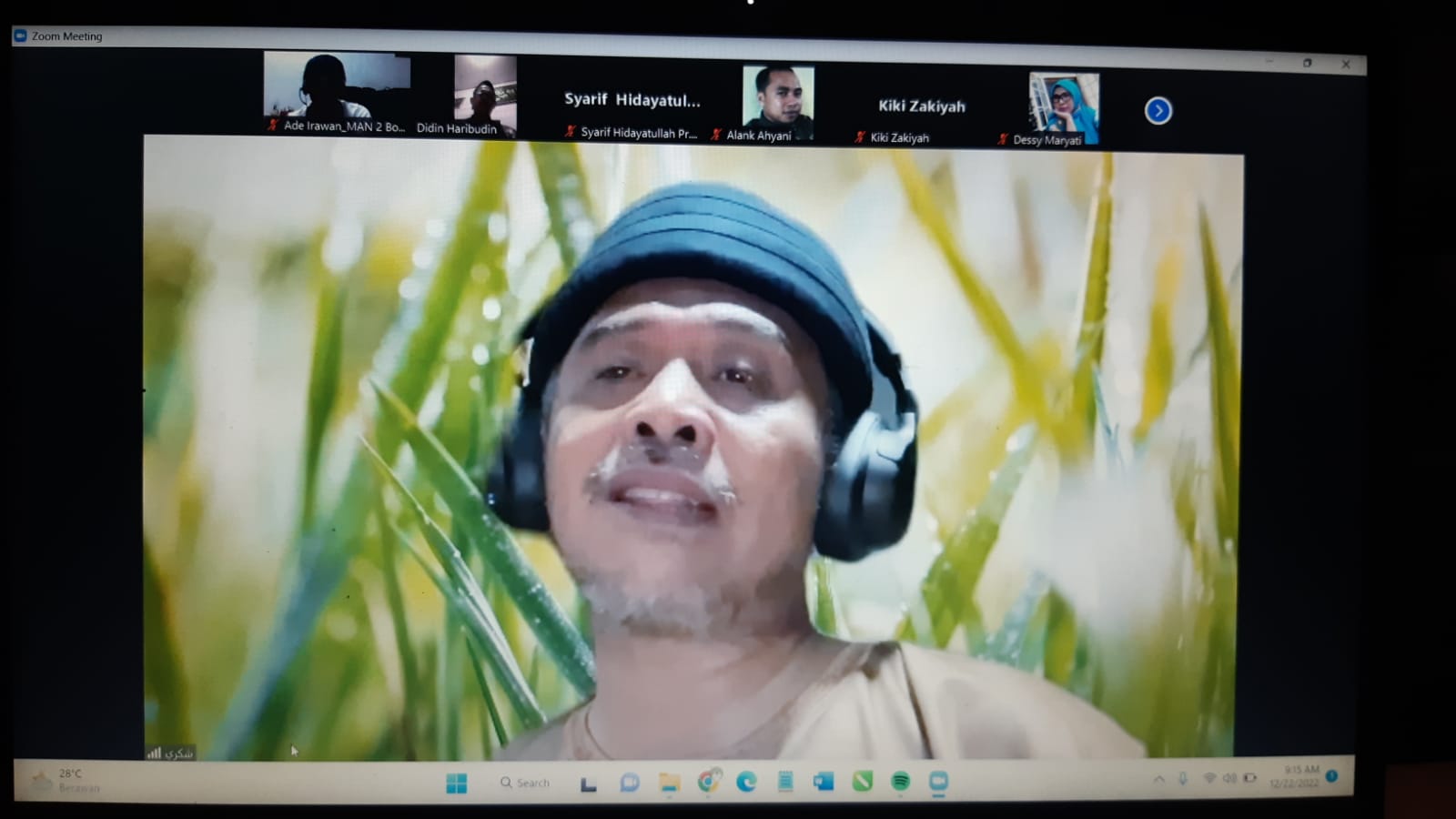Select Dessy Maryati video thumbnail

tap(1064, 109)
